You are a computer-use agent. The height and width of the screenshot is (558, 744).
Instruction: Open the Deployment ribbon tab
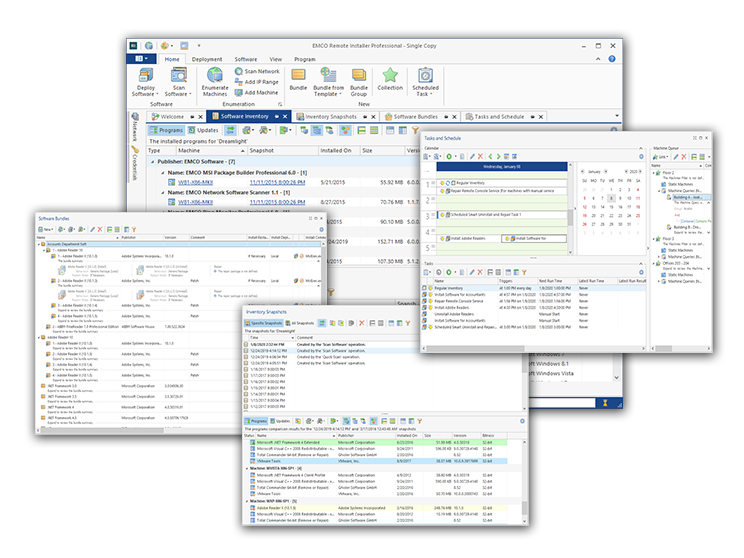pos(207,59)
